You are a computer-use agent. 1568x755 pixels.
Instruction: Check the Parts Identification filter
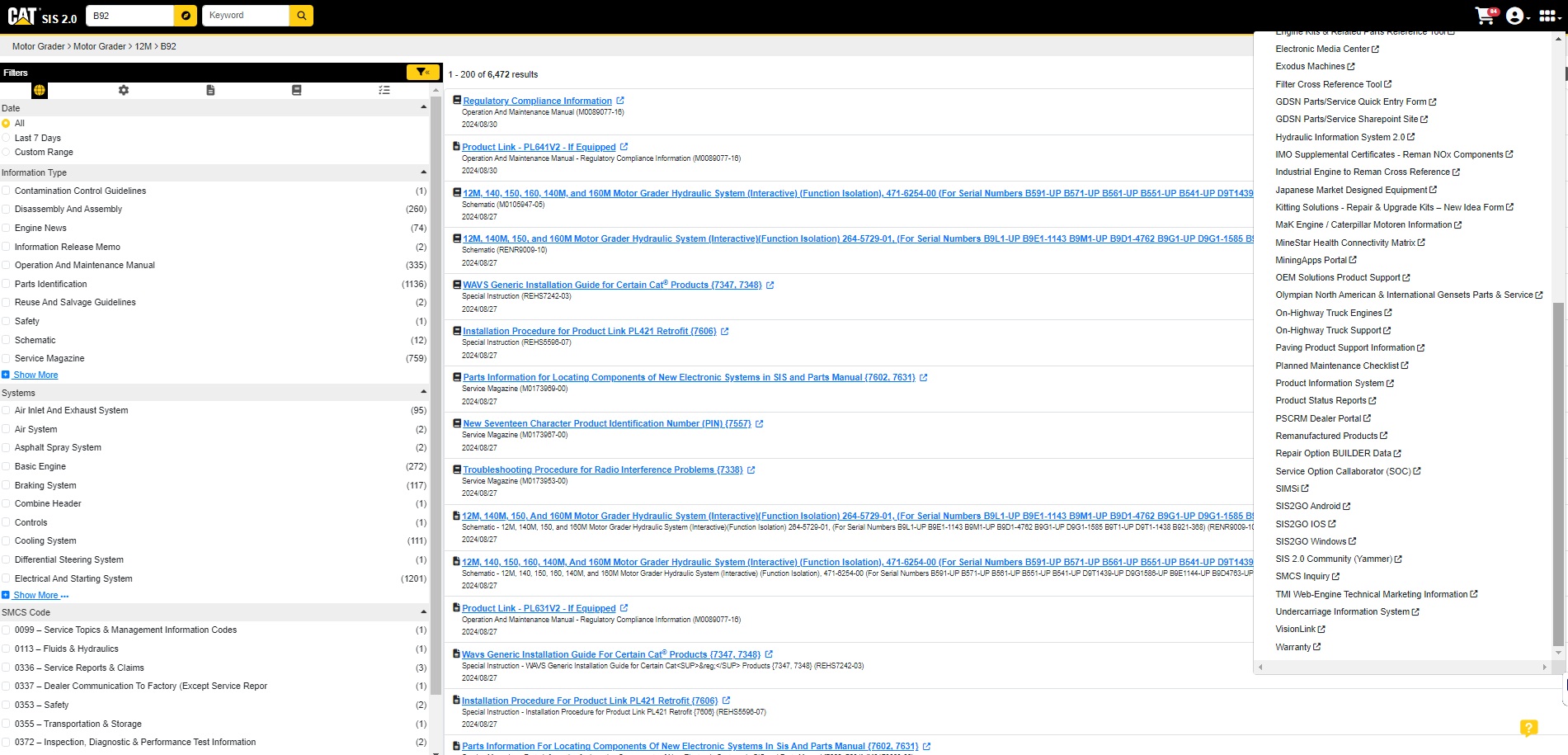click(7, 284)
